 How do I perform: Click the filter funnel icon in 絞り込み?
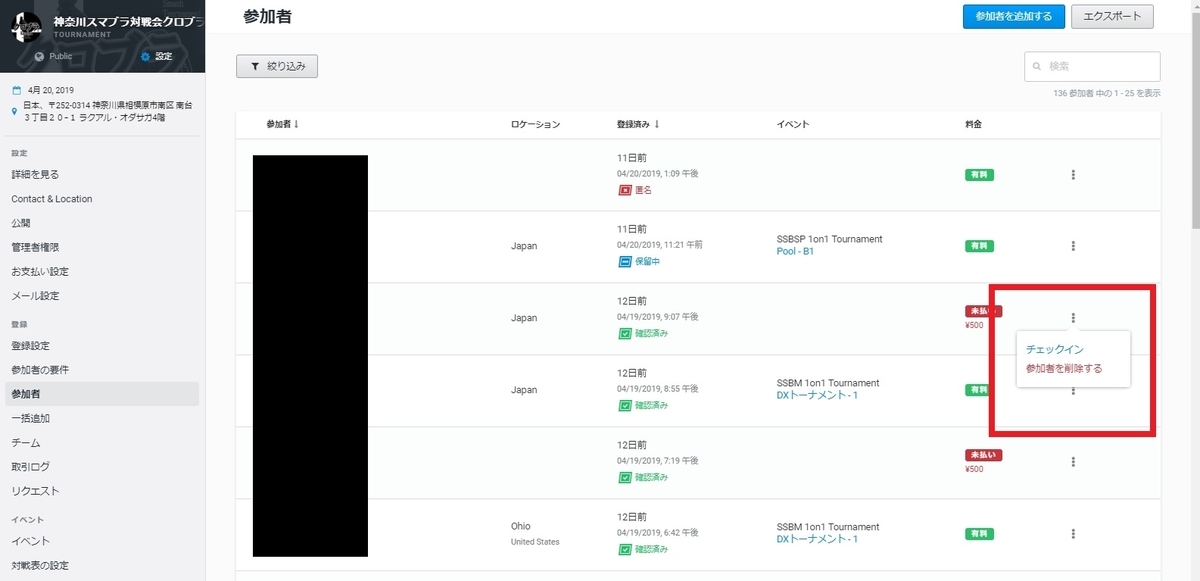pyautogui.click(x=254, y=67)
